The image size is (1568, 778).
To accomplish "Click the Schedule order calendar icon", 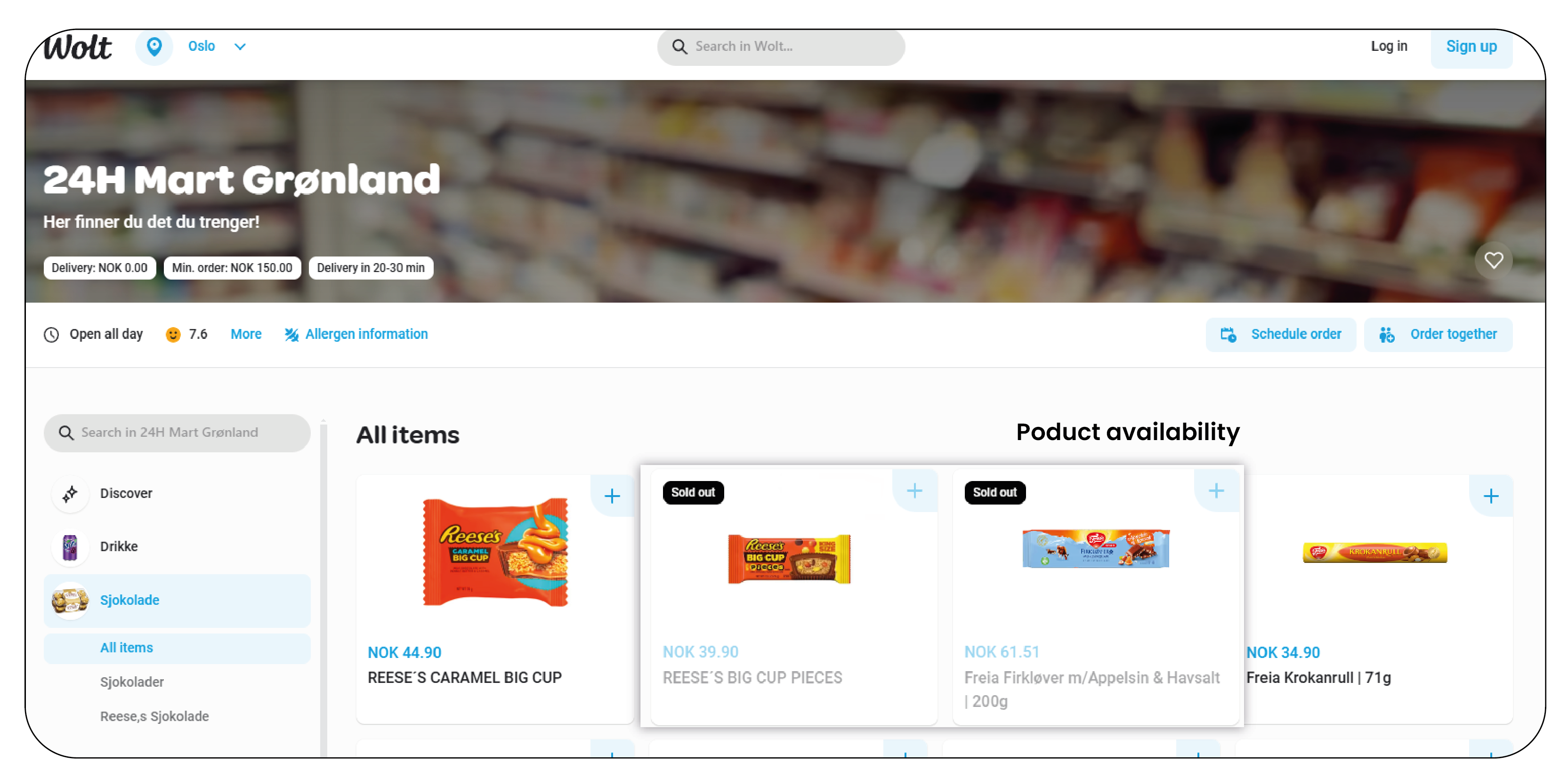I will (1229, 334).
